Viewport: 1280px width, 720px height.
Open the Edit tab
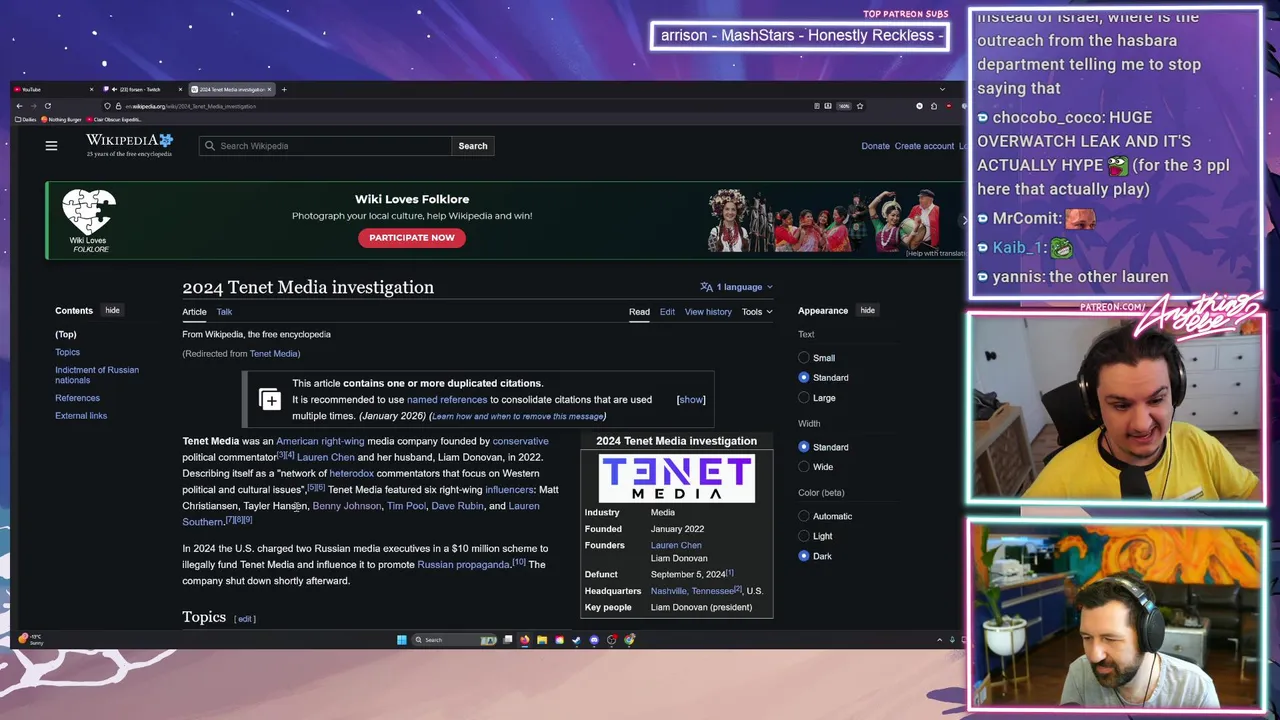pos(667,312)
